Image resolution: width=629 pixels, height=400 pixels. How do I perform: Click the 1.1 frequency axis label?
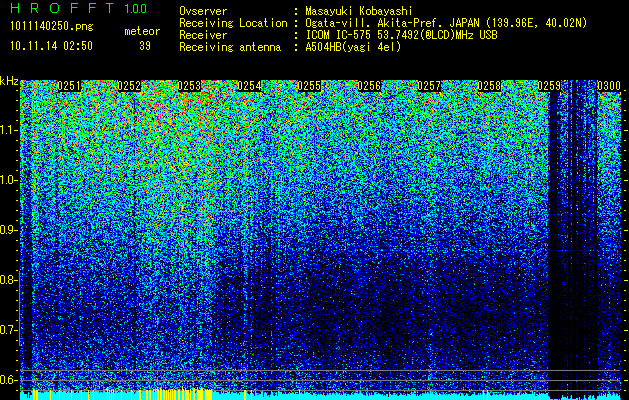tap(9, 130)
